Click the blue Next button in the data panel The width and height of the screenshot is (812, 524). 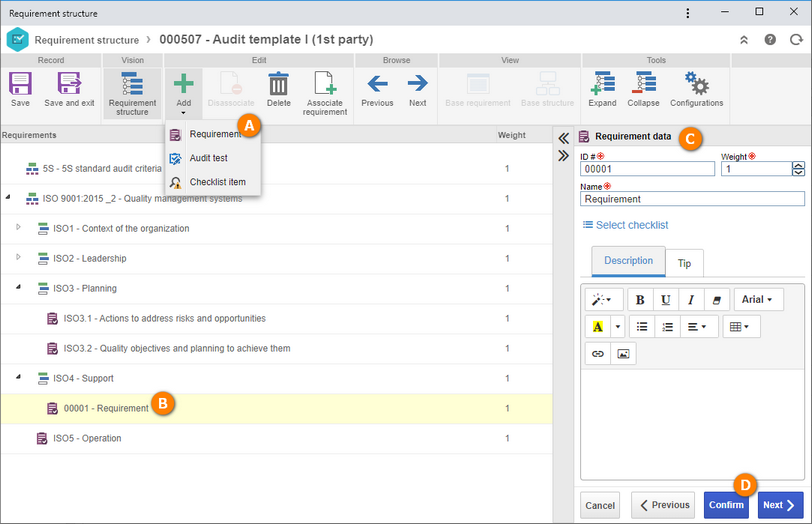click(780, 505)
